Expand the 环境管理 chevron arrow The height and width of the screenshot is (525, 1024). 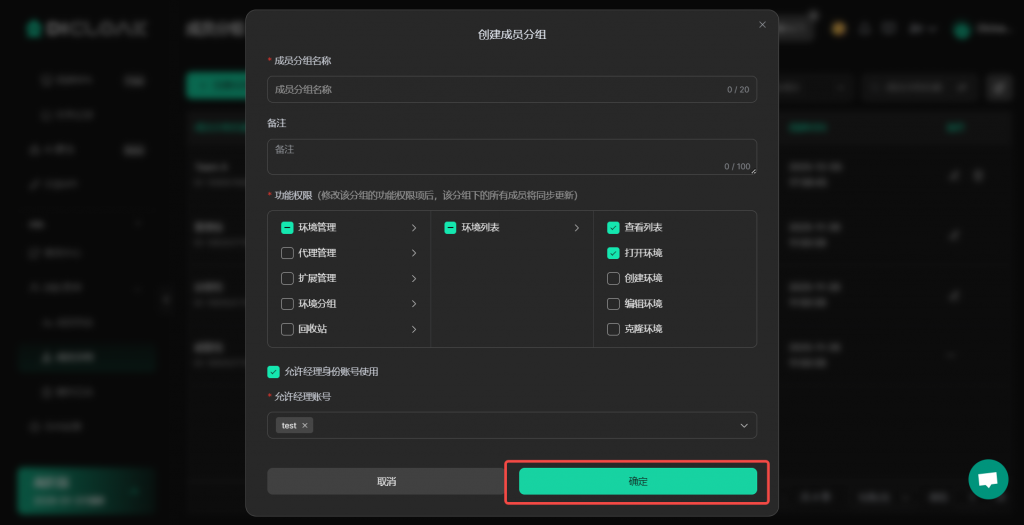pos(414,228)
